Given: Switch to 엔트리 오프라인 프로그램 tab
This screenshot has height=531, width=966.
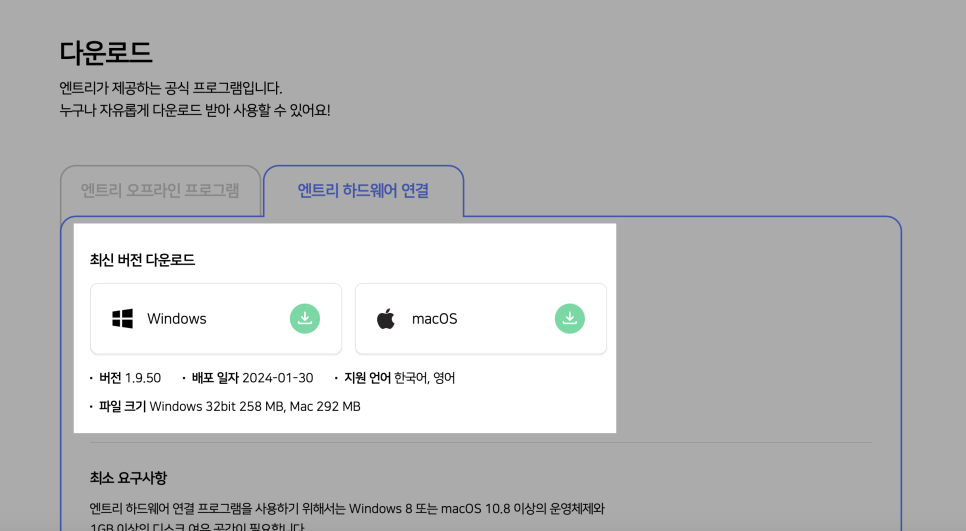Looking at the screenshot, I should pyautogui.click(x=160, y=191).
